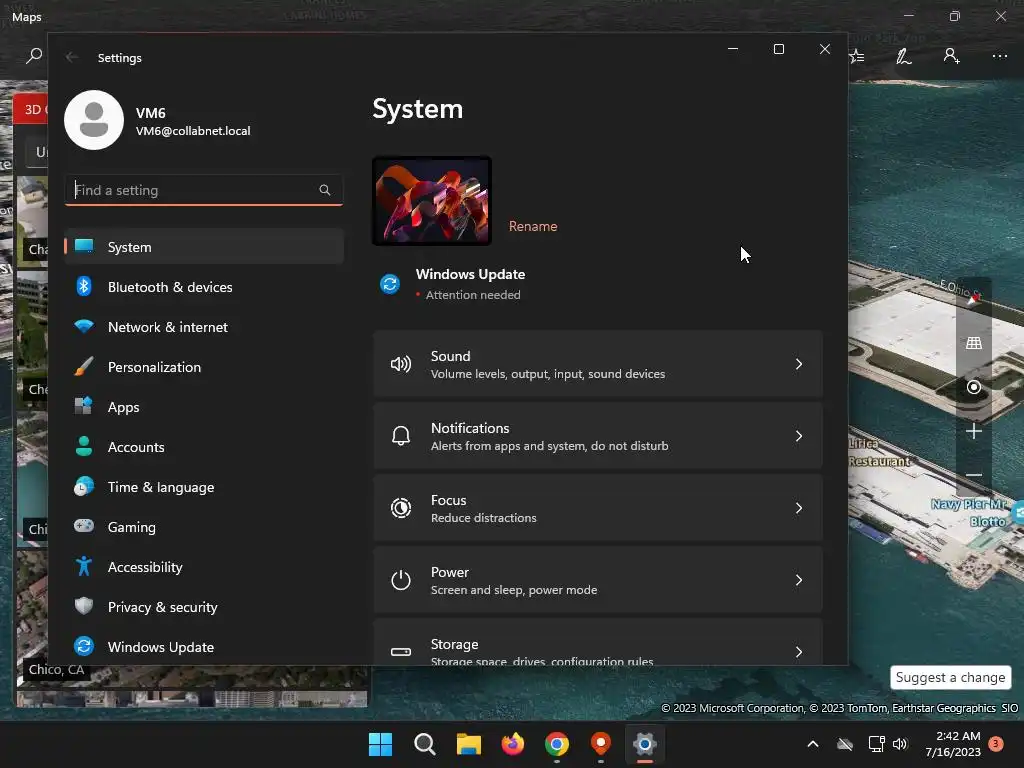This screenshot has height=768, width=1024.
Task: Open taskbar Search
Action: [x=424, y=744]
